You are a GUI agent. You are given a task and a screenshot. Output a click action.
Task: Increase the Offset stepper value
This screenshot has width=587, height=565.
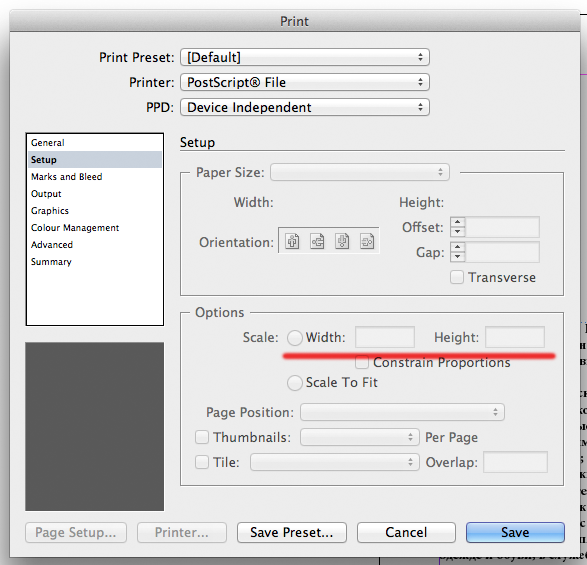click(457, 222)
